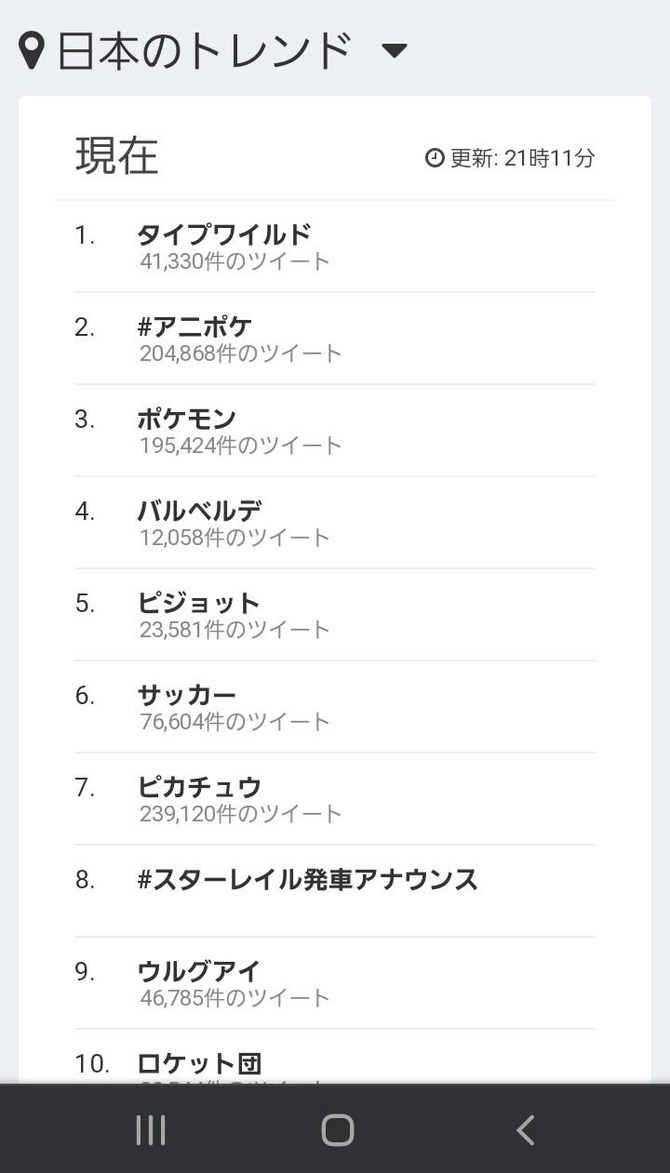
Task: Select the ウルグアイ trend
Action: pyautogui.click(x=198, y=971)
